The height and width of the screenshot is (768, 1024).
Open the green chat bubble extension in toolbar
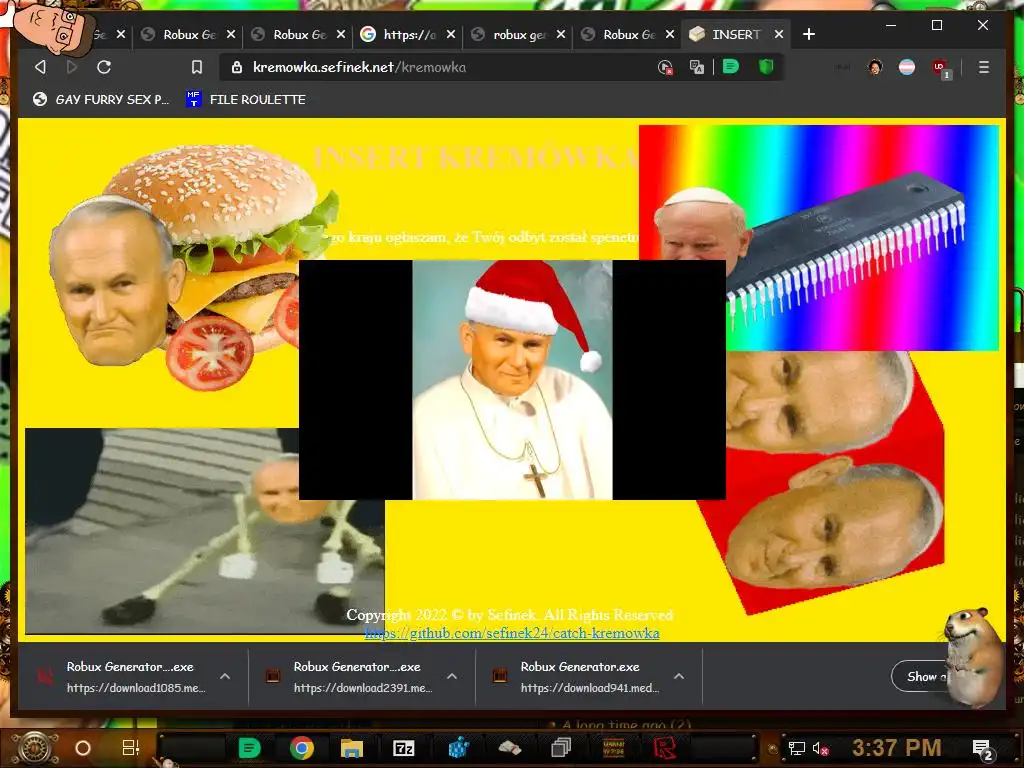(731, 67)
